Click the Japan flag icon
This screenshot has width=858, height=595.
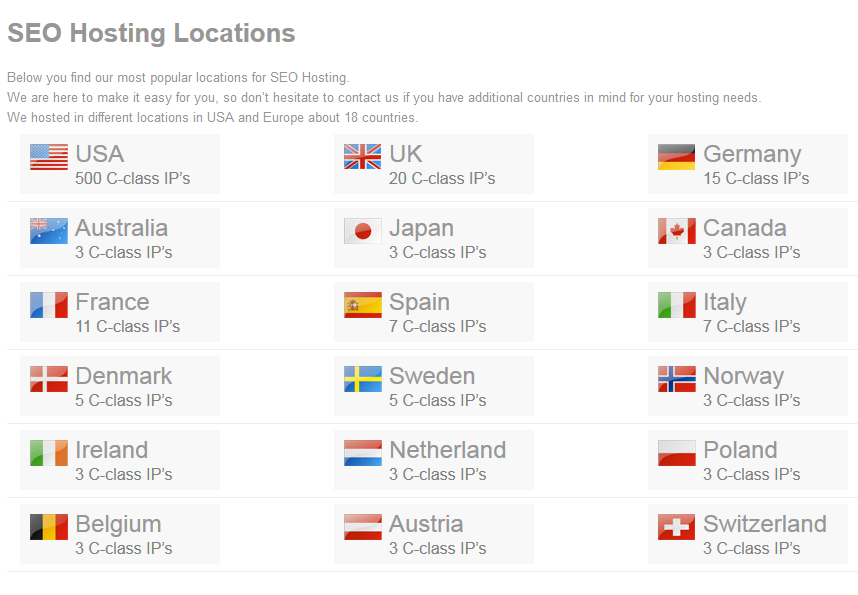tap(363, 231)
